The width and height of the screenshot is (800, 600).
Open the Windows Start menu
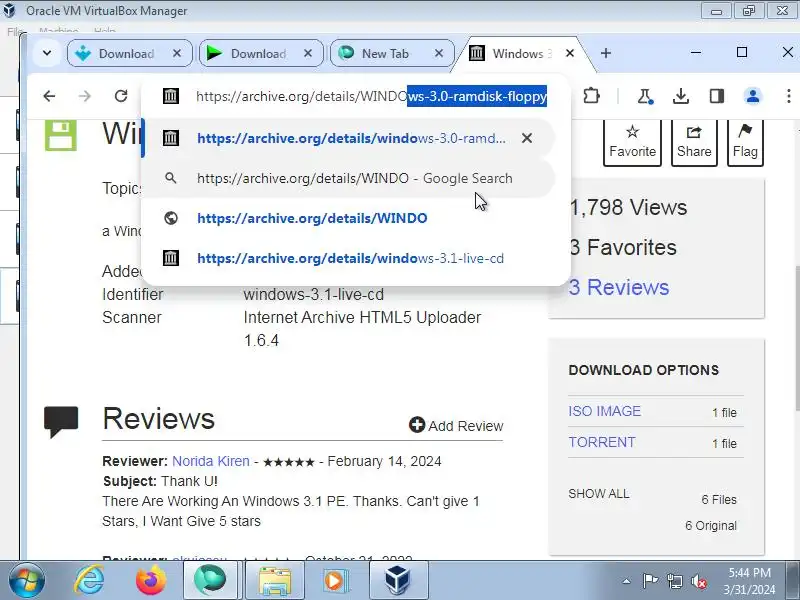[27, 581]
